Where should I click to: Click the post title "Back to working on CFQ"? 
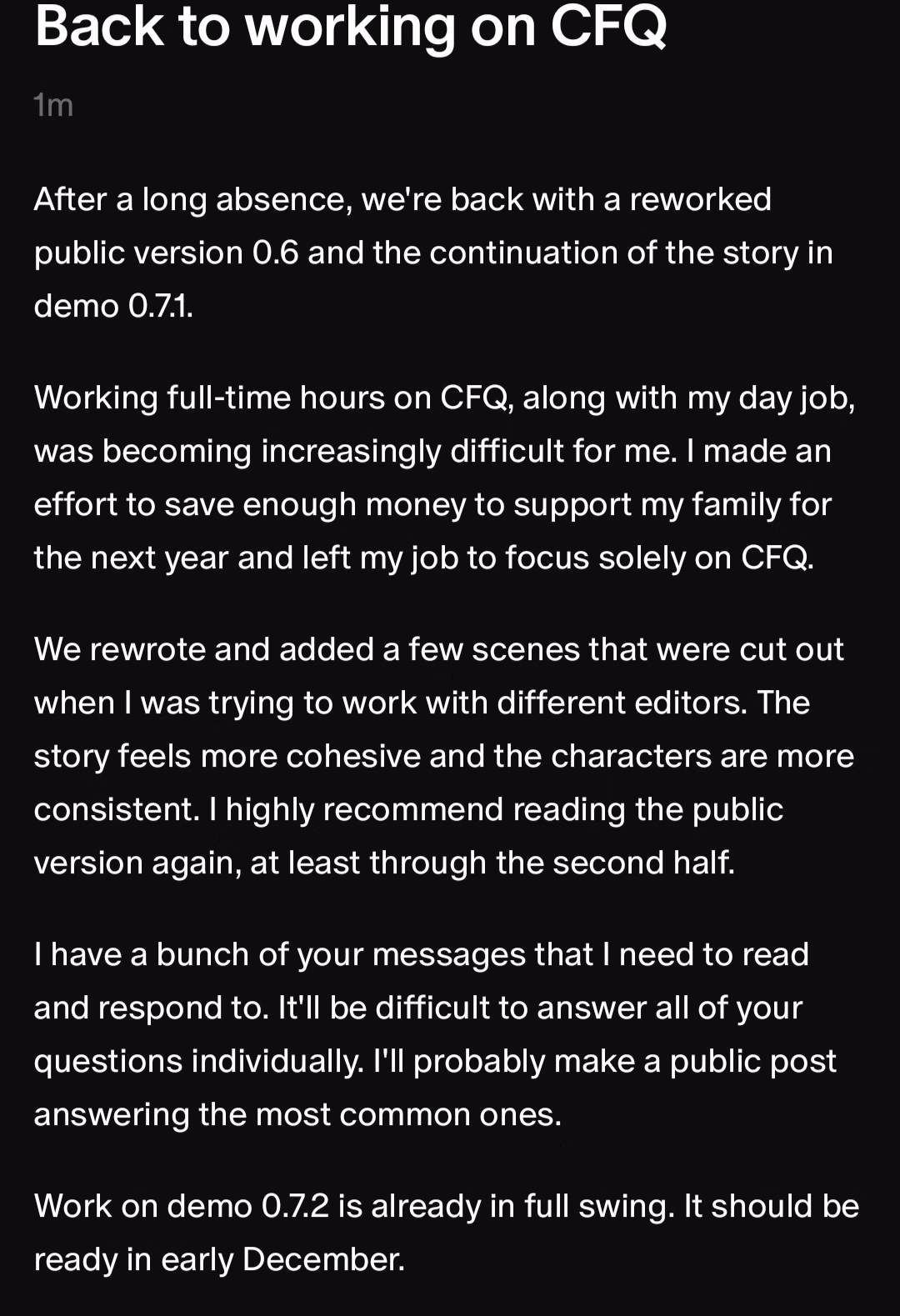(351, 27)
